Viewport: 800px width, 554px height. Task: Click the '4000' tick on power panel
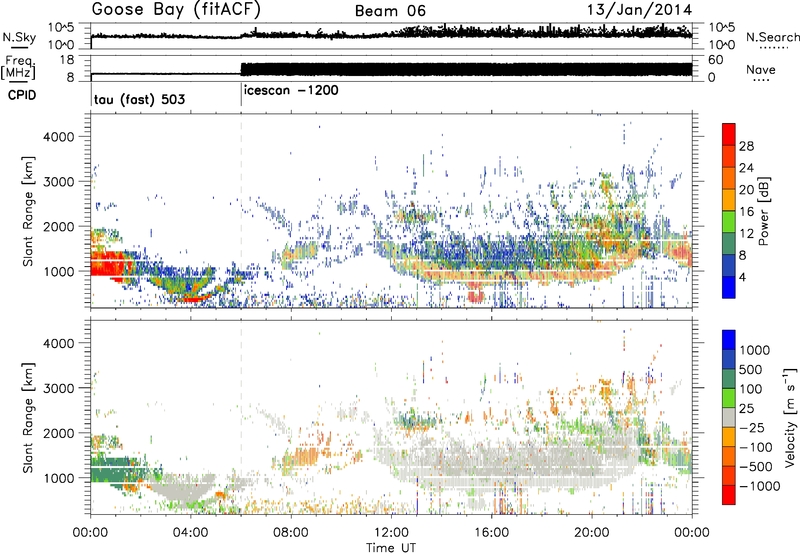(58, 137)
